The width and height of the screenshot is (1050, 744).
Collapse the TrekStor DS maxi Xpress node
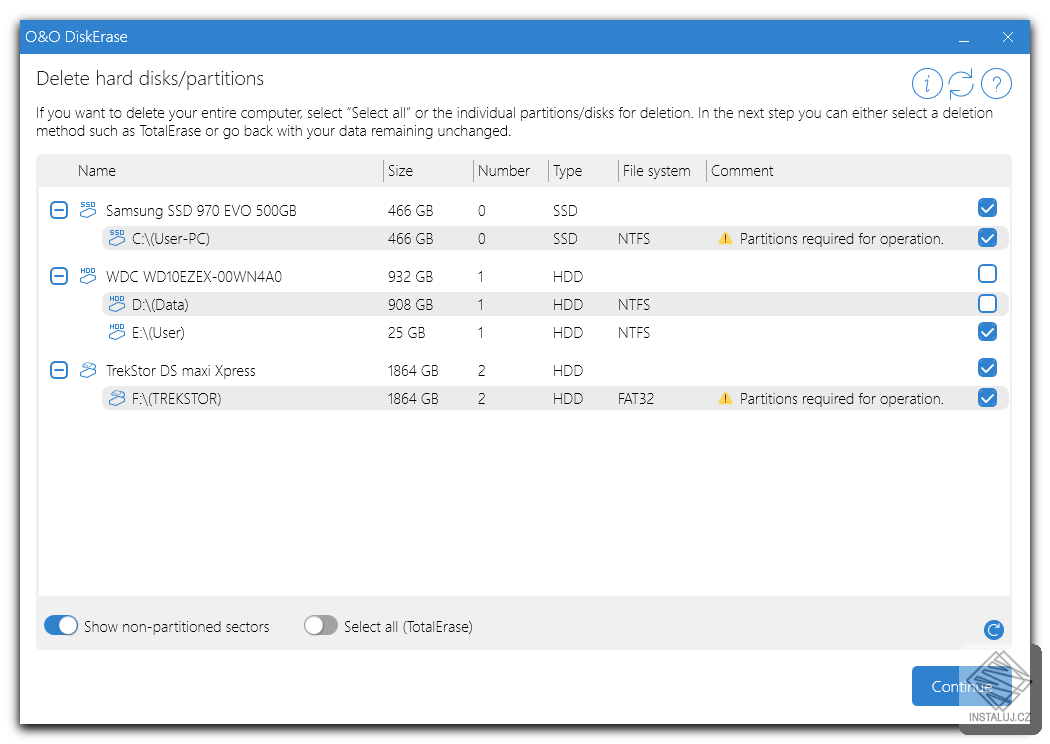pos(59,370)
